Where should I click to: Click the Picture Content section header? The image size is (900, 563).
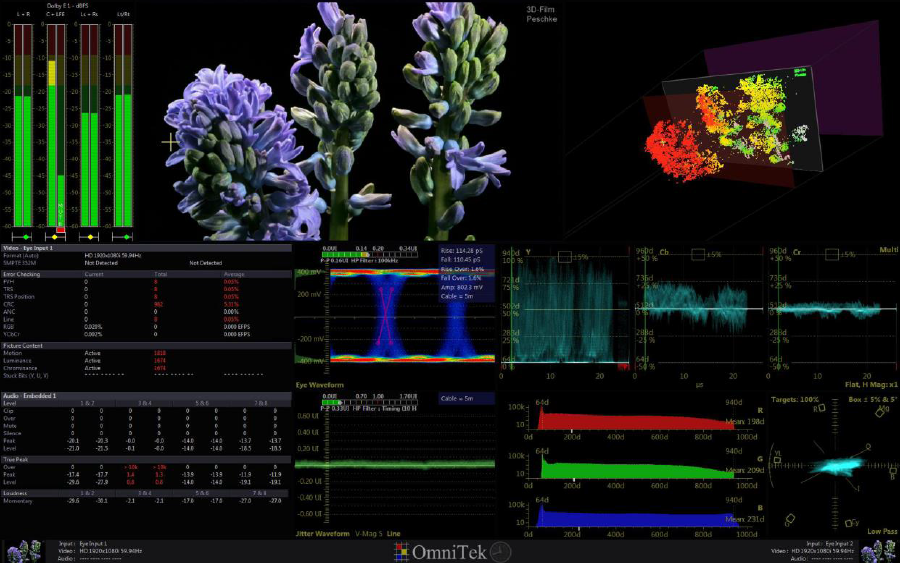pyautogui.click(x=147, y=345)
